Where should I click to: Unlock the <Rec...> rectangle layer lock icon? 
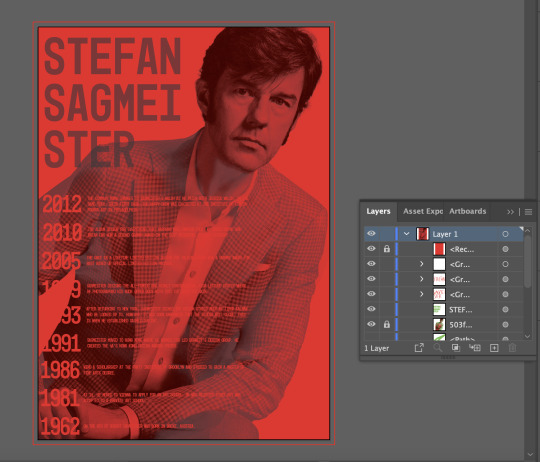point(387,249)
